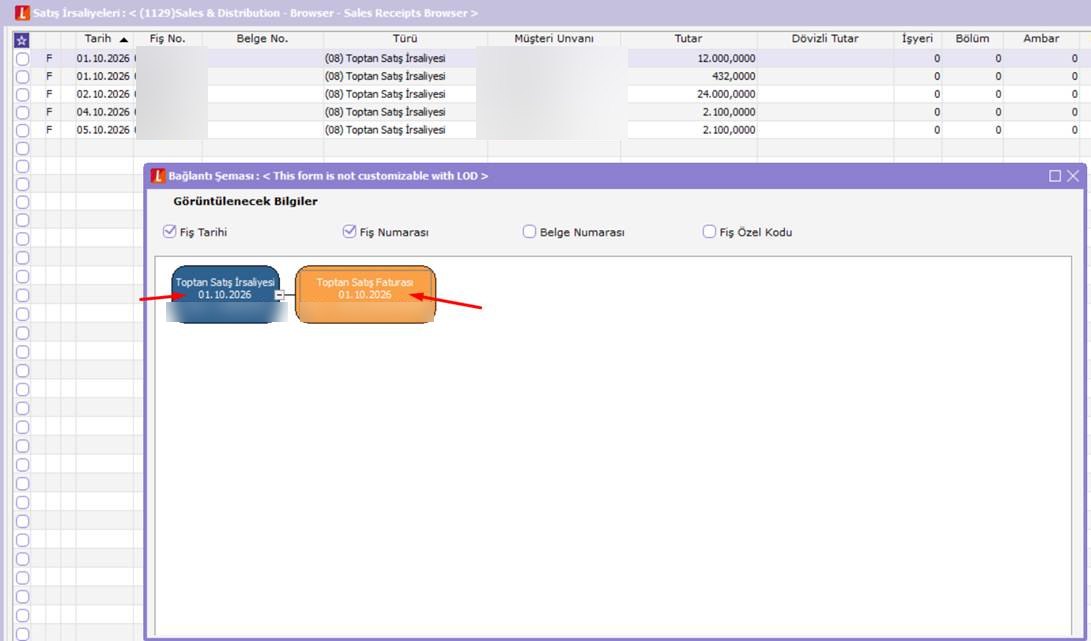The image size is (1091, 641).
Task: Select the row circle for the 05.10.2026 receipt
Action: click(22, 130)
